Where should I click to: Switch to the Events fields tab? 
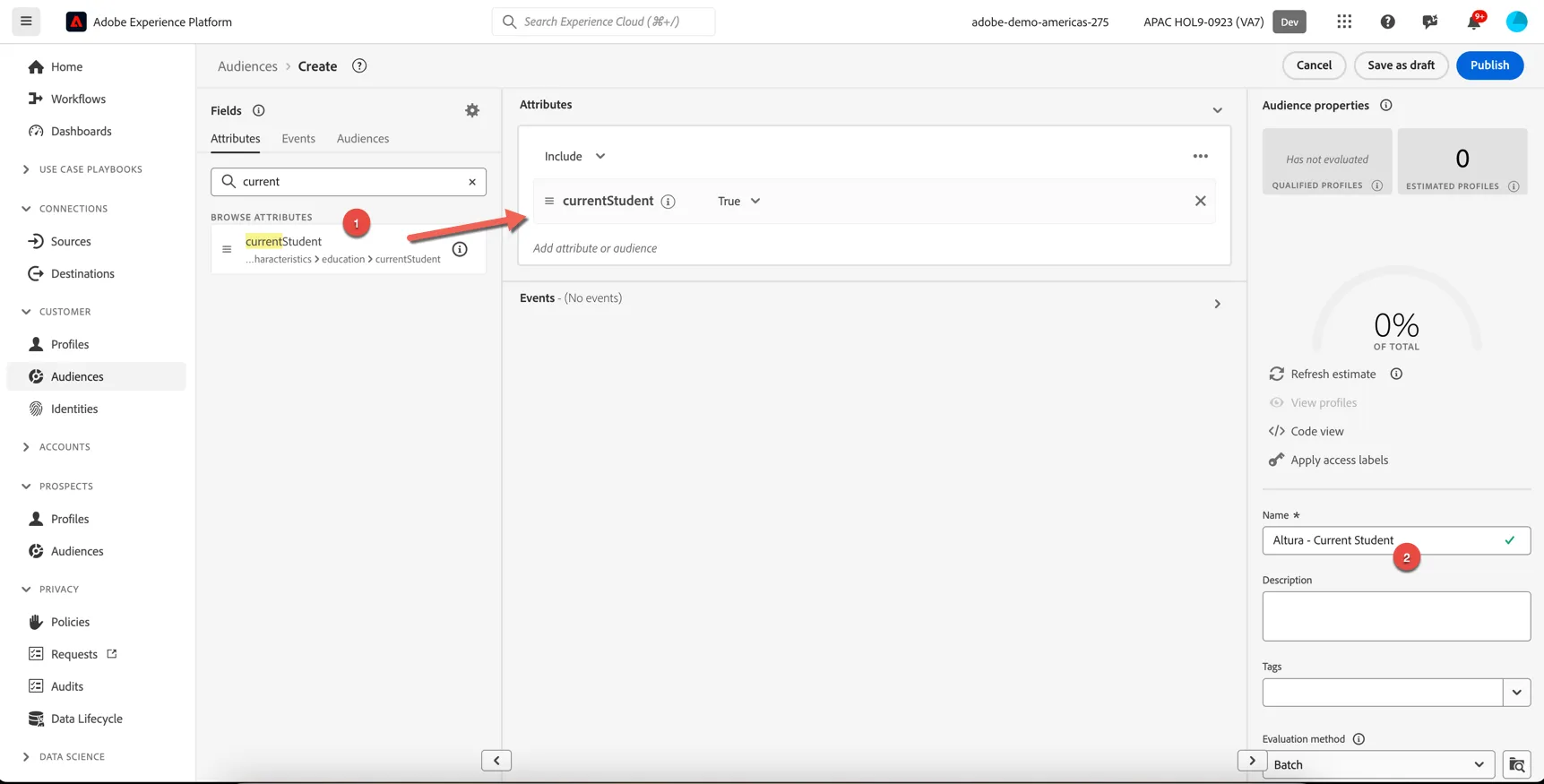(x=298, y=138)
